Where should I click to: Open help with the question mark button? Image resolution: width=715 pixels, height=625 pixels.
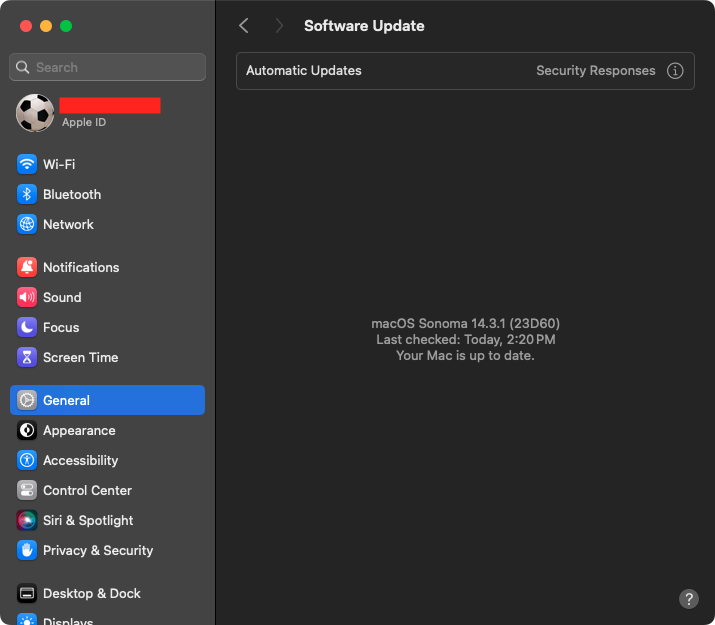coord(689,599)
